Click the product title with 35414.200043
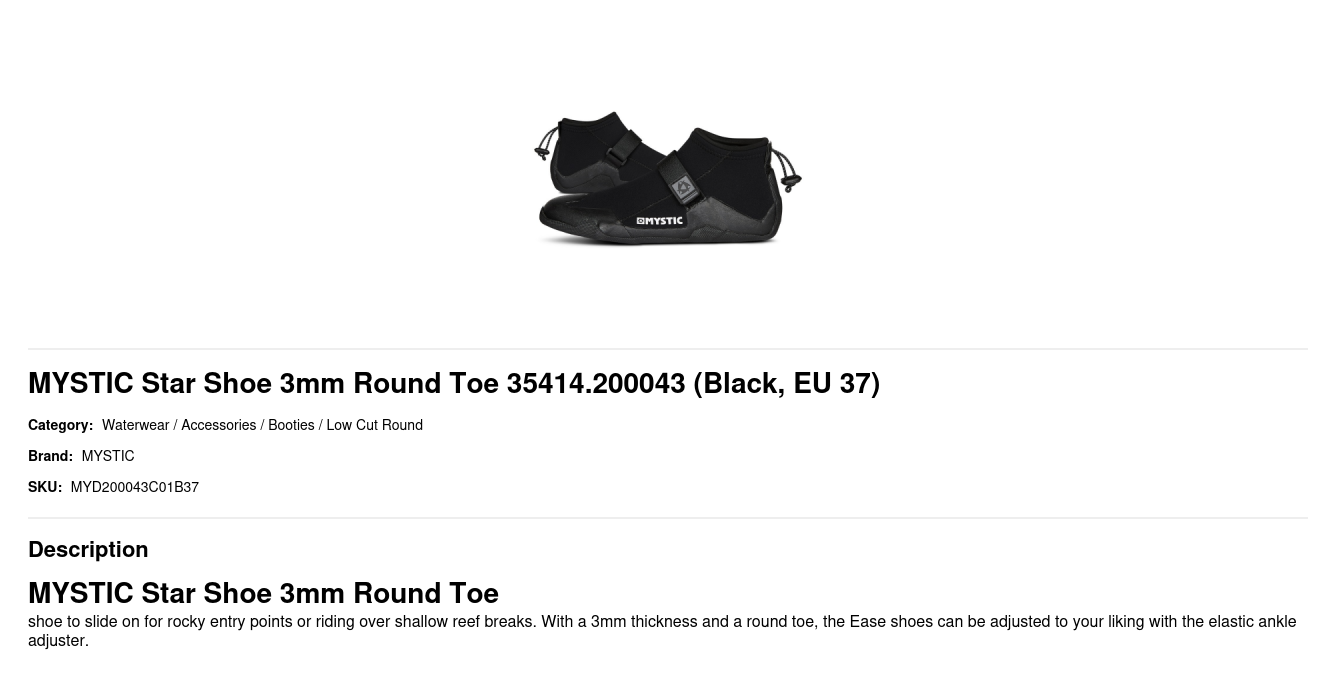 pos(453,383)
